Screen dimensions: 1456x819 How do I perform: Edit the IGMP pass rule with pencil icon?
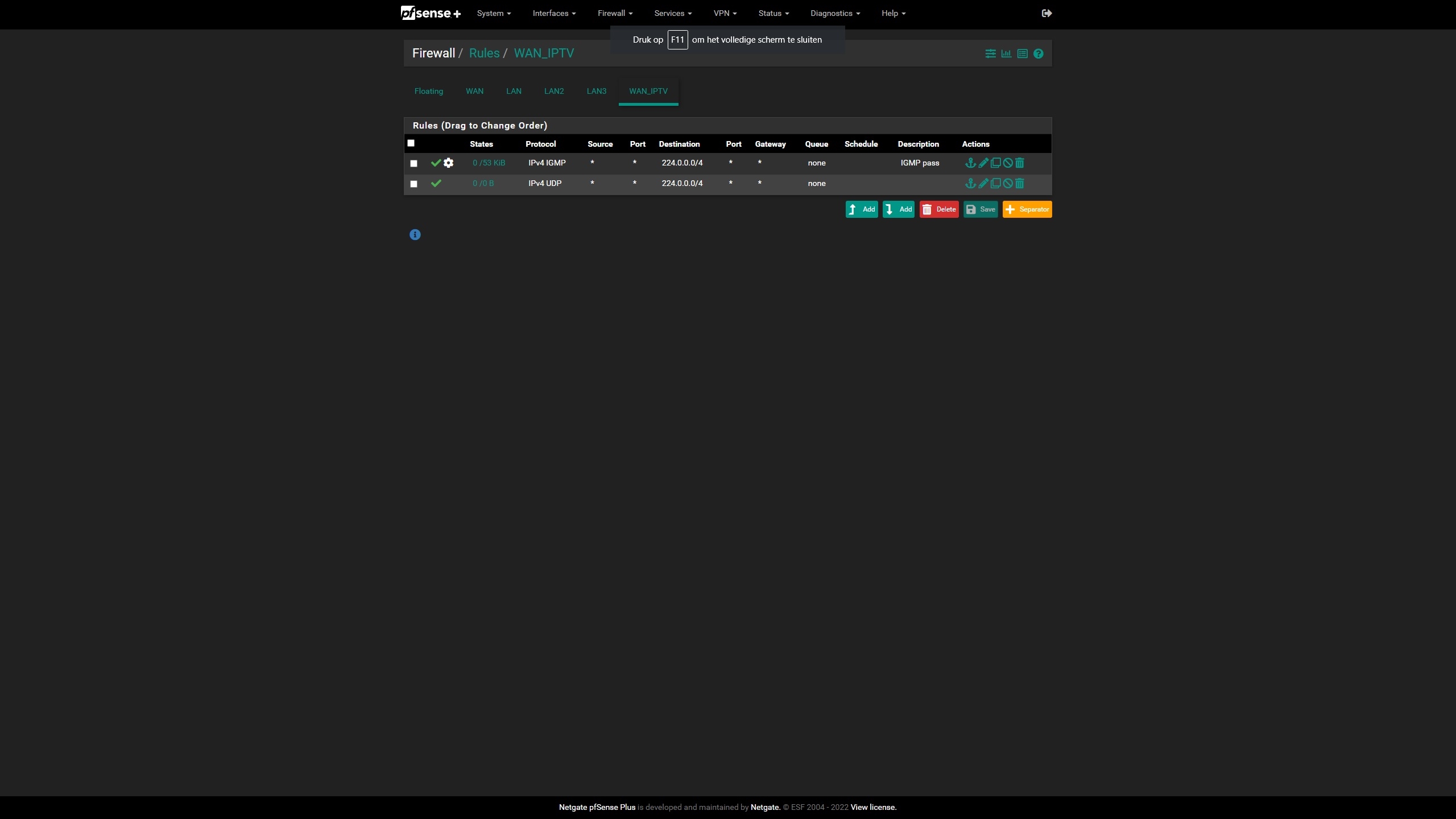983,163
